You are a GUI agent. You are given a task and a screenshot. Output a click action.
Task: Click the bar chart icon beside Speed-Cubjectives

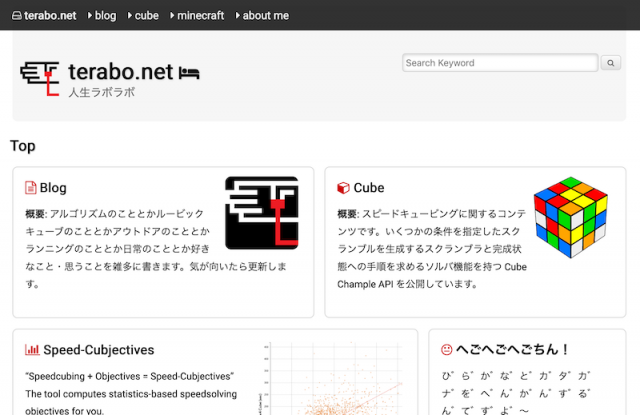[32, 350]
